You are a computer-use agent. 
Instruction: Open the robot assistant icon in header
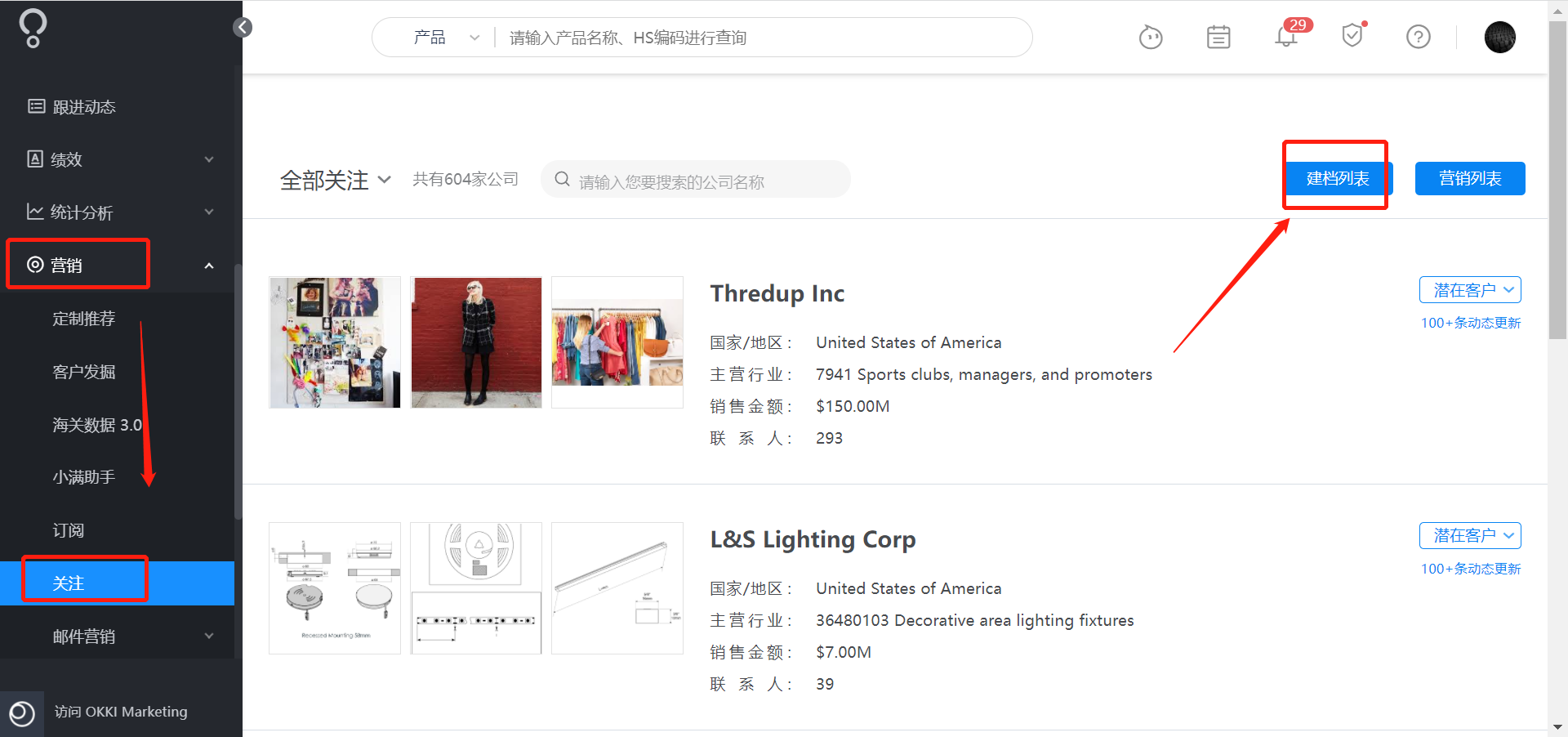click(x=1151, y=37)
